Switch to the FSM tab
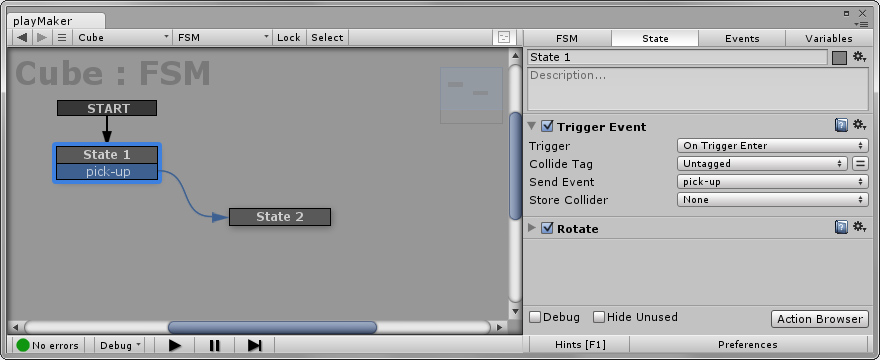This screenshot has height=360, width=880. [x=567, y=38]
